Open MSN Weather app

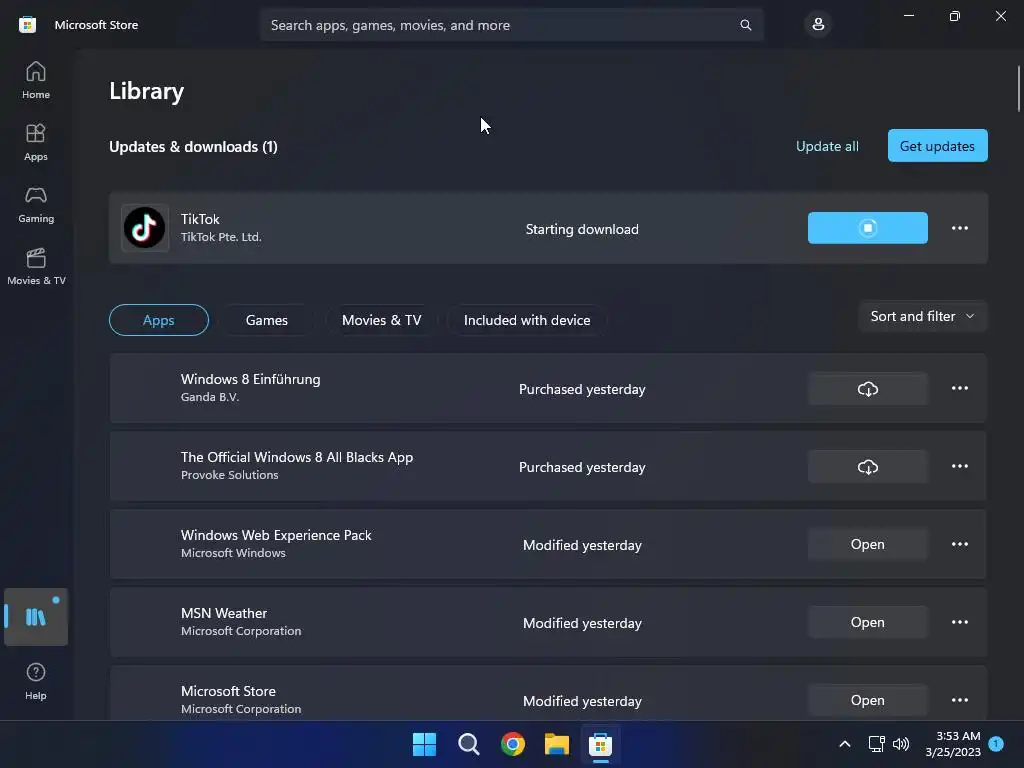click(x=867, y=622)
